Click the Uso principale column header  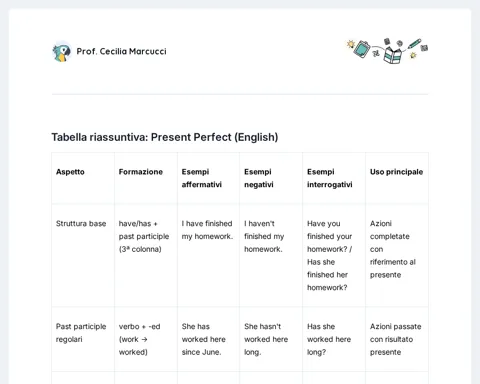[x=396, y=172]
